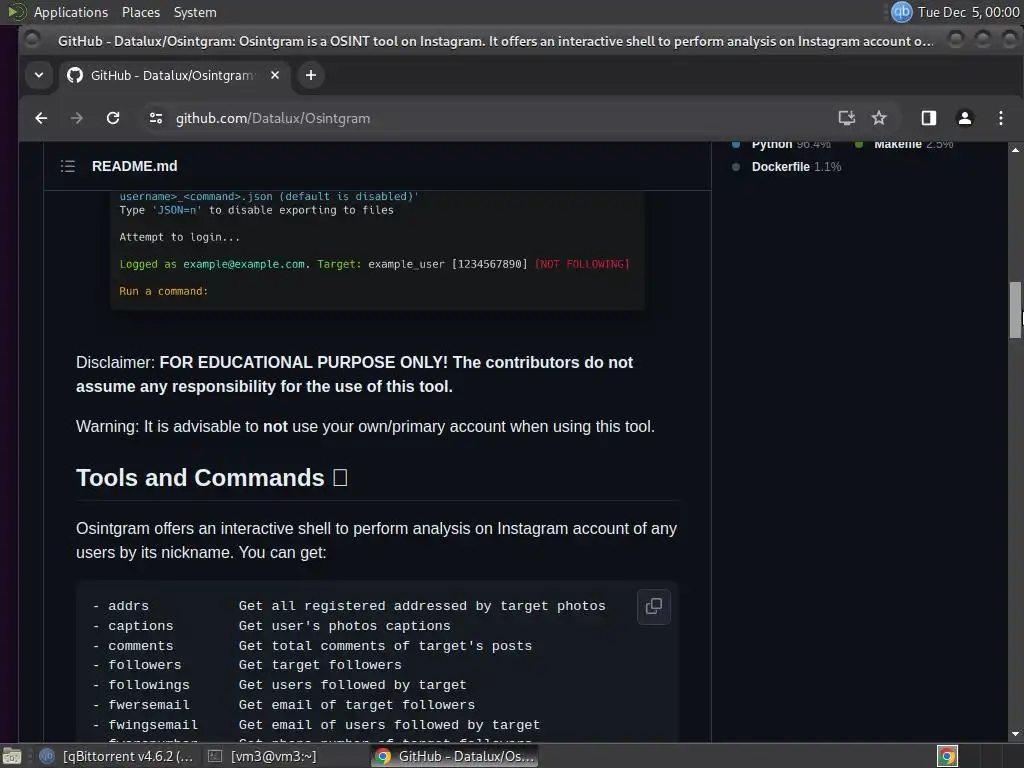1024x768 pixels.
Task: Click the show desktop icon in bottom panel
Action: tap(12, 756)
